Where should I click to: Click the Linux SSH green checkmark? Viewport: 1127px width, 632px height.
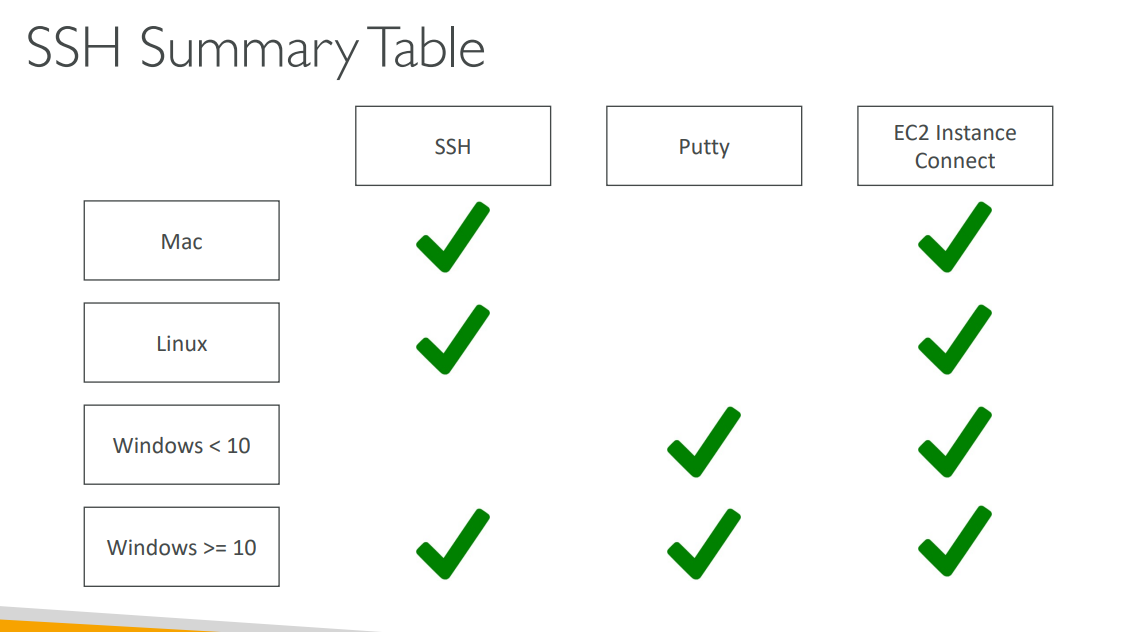click(x=452, y=342)
